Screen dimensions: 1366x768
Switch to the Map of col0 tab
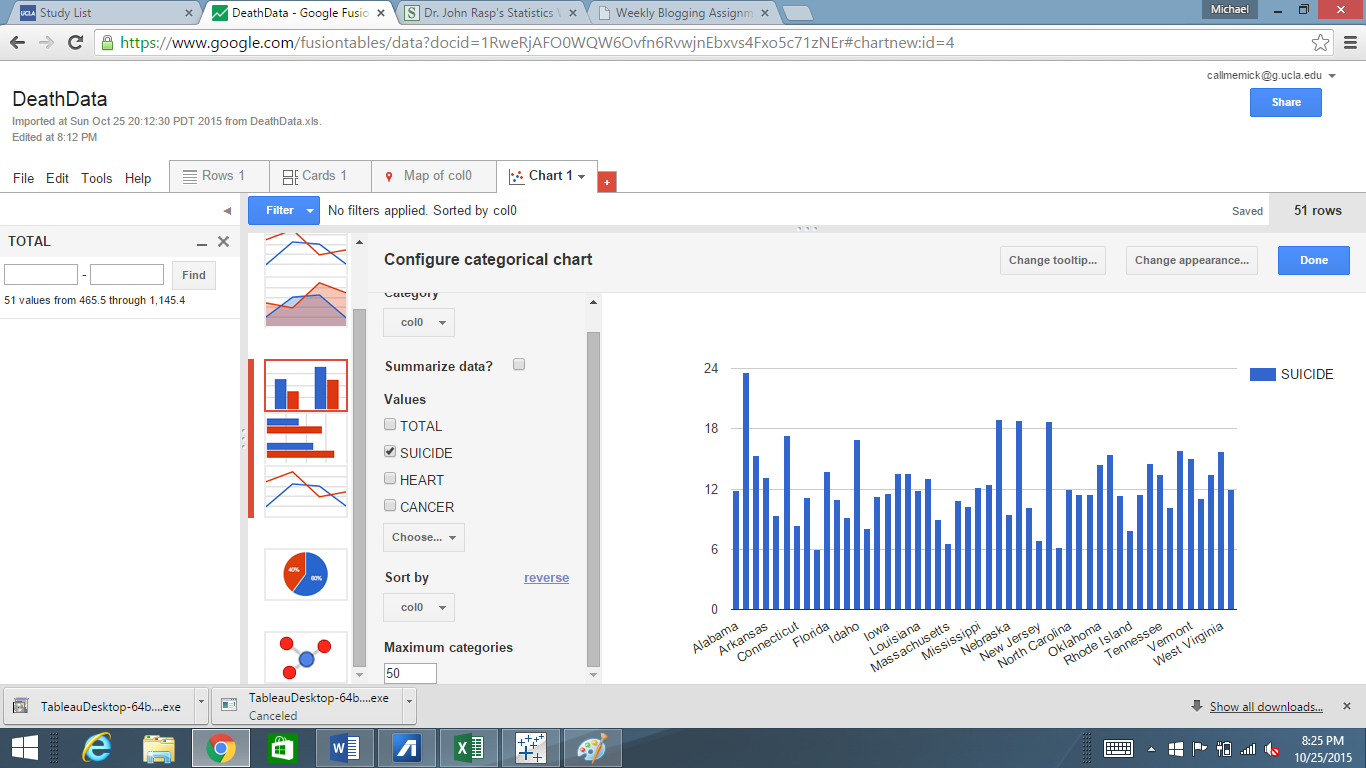[x=436, y=176]
